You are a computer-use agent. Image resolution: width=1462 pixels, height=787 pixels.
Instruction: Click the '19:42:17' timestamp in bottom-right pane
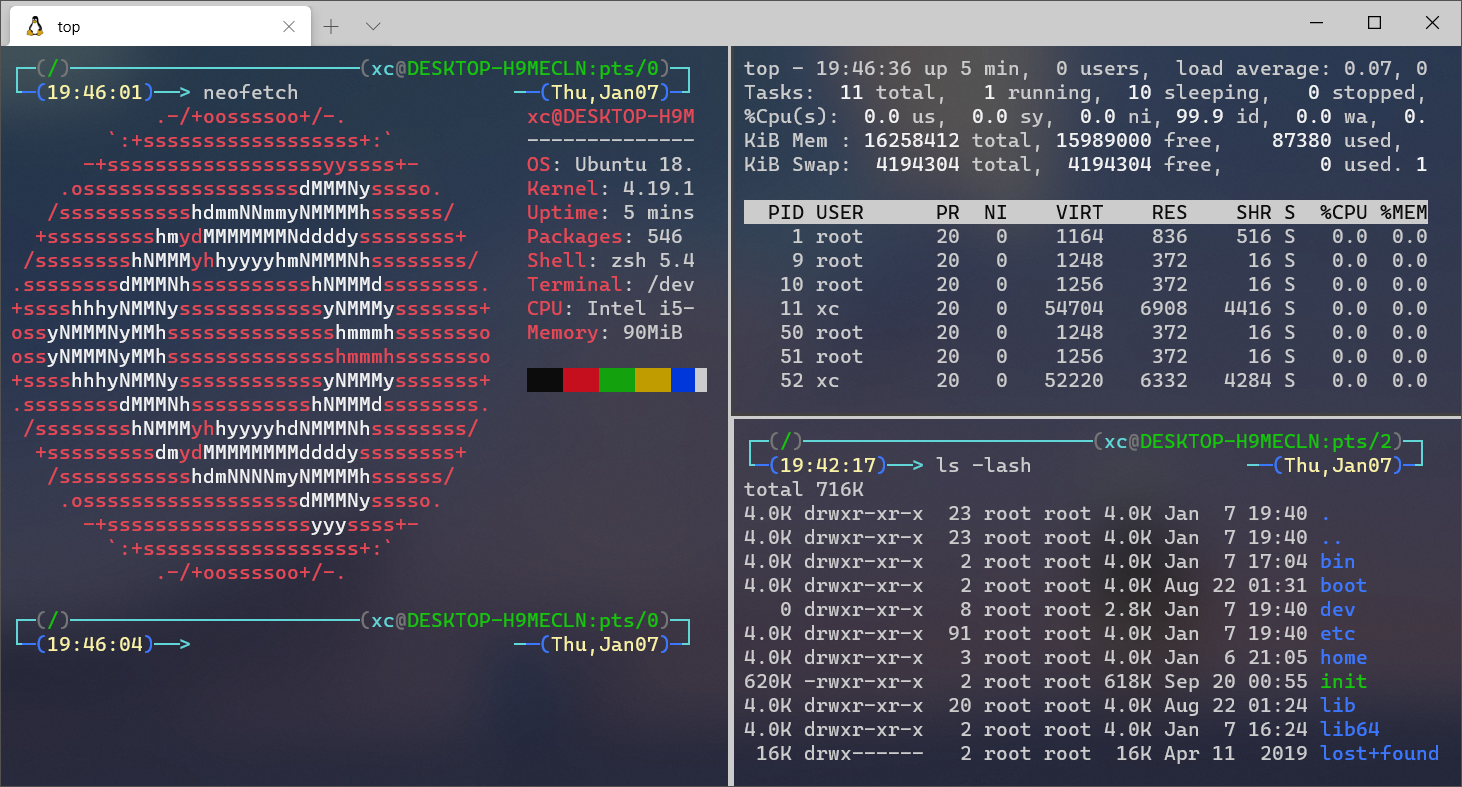click(828, 465)
